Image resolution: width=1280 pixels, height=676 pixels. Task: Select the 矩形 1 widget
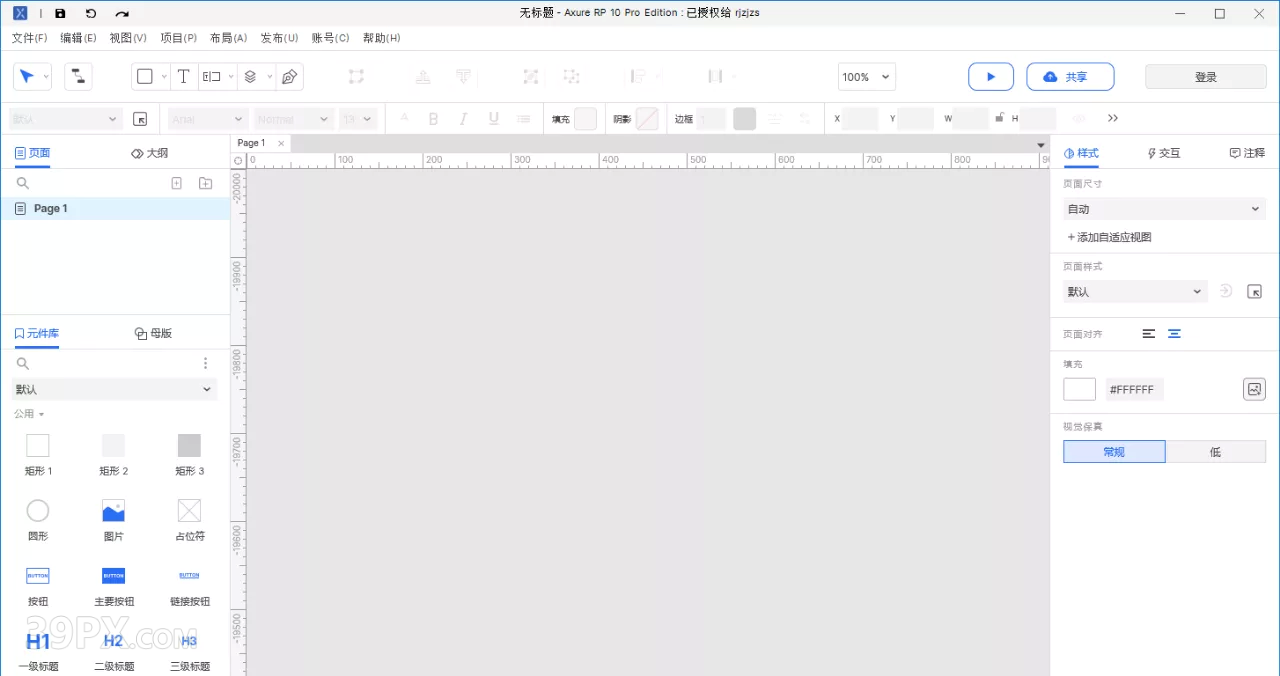tap(38, 454)
